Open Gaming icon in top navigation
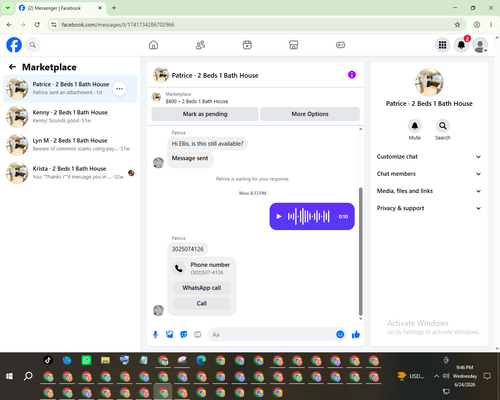 pos(340,45)
